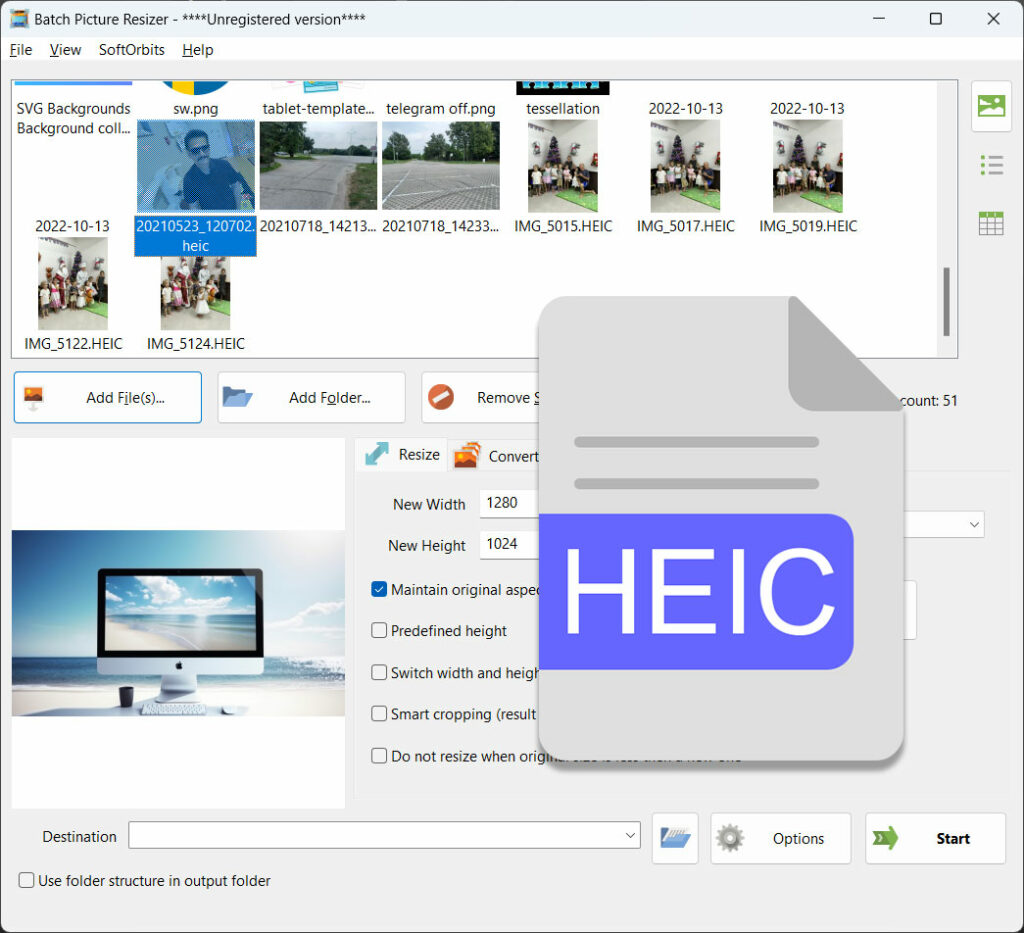Image resolution: width=1024 pixels, height=933 pixels.
Task: Toggle Maintain original aspect ratio checkbox
Action: (x=379, y=590)
